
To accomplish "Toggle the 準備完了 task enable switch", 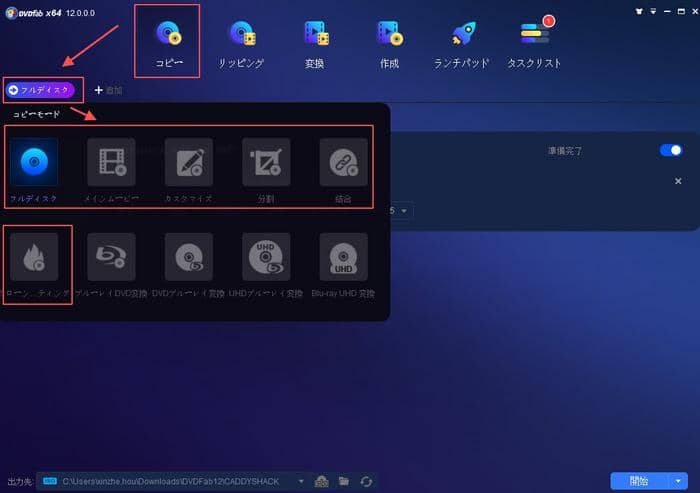I will coord(671,150).
